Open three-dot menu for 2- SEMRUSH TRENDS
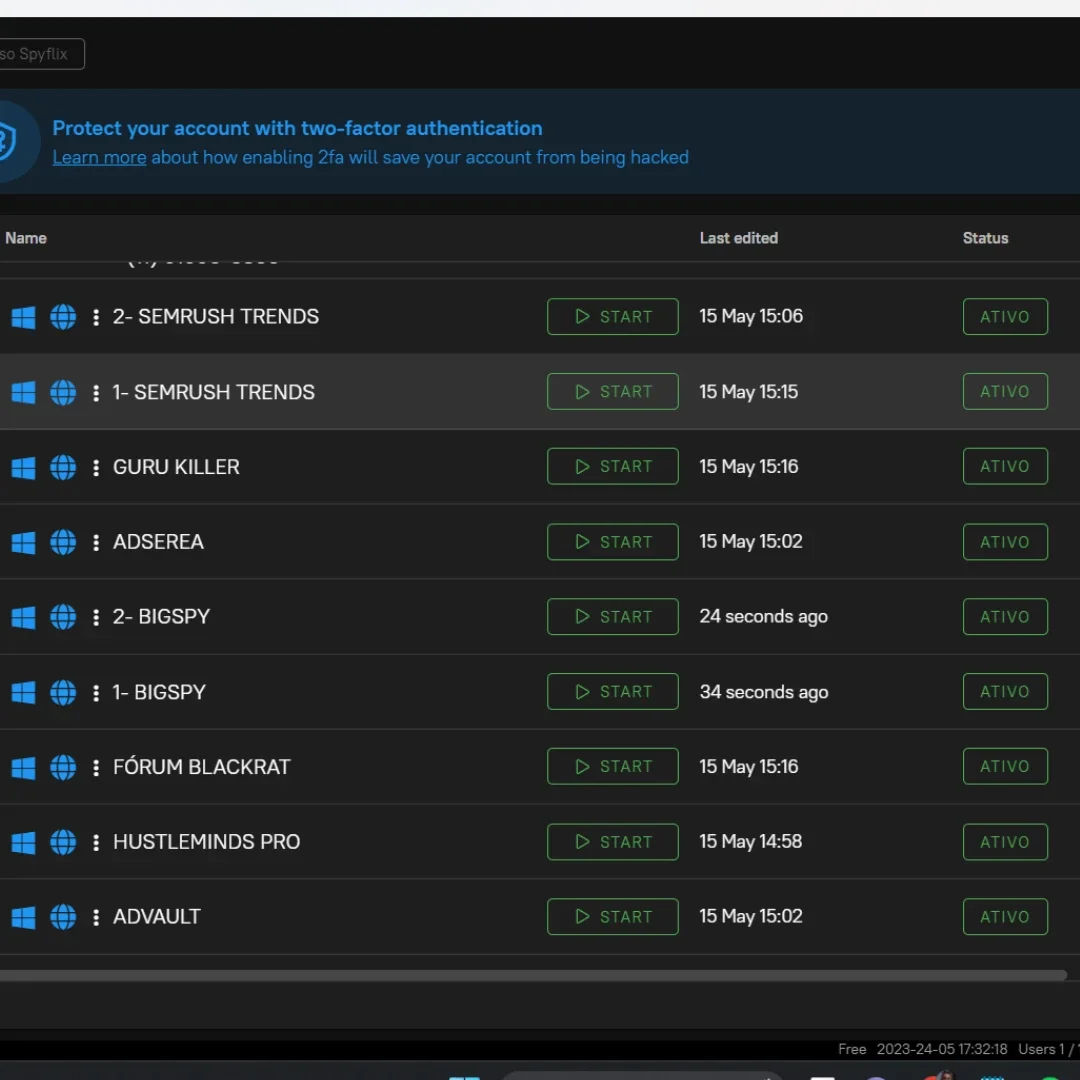1080x1080 pixels. point(96,317)
